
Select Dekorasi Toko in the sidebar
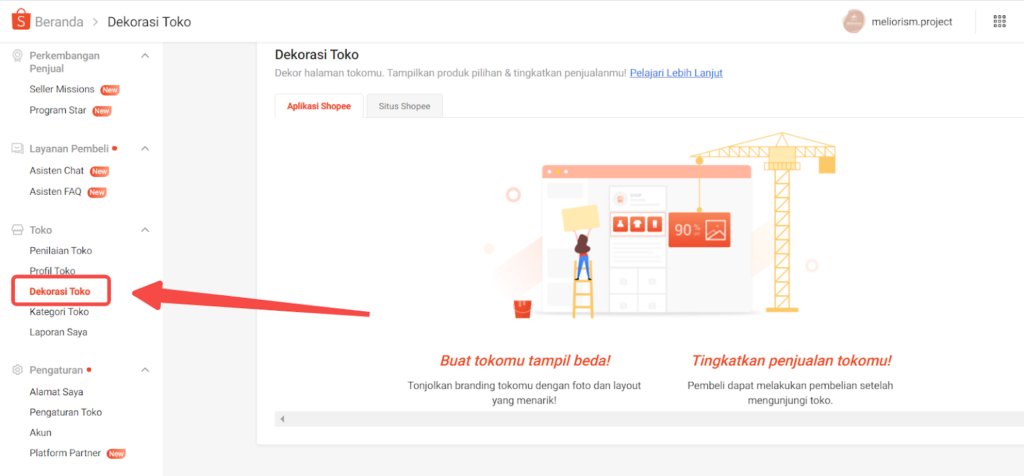point(60,291)
